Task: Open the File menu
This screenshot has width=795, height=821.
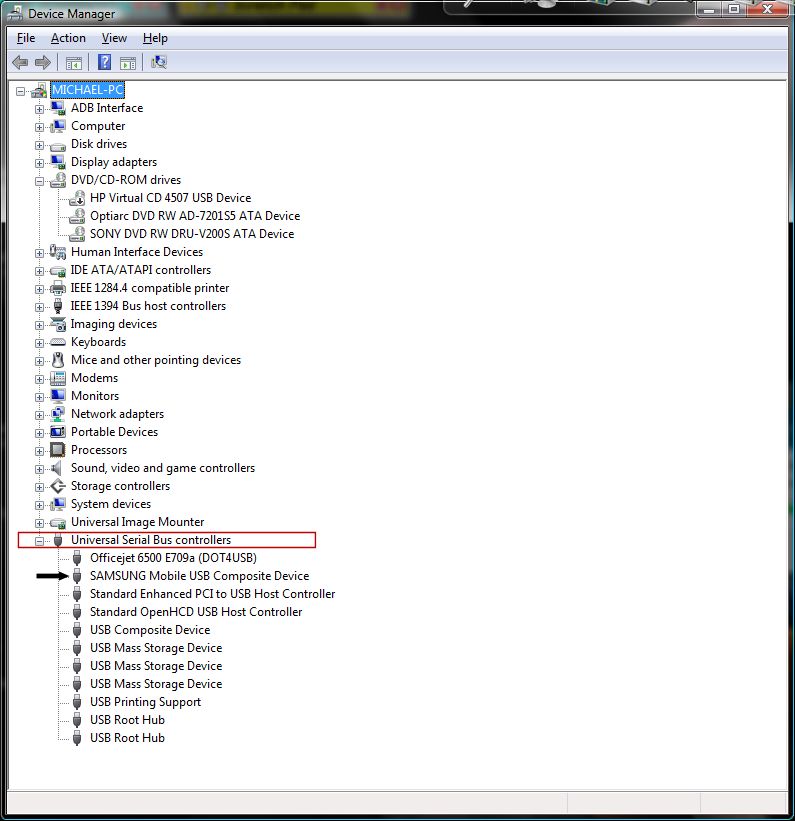Action: pyautogui.click(x=26, y=38)
